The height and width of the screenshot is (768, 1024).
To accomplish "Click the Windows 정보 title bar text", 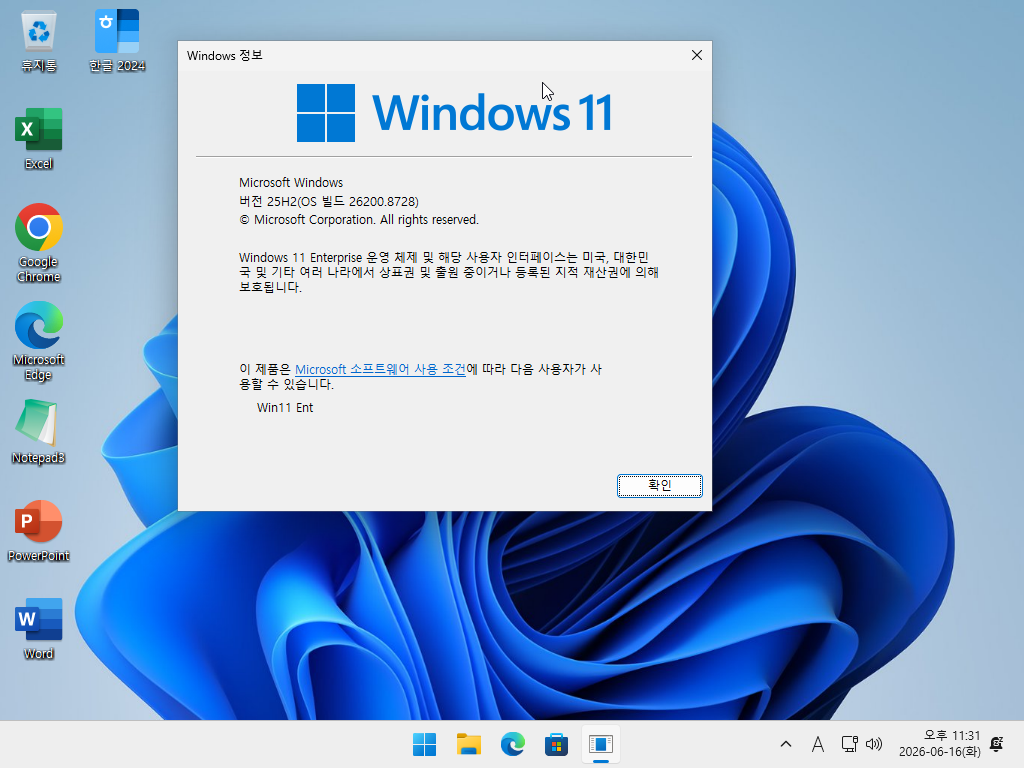I will pos(225,56).
